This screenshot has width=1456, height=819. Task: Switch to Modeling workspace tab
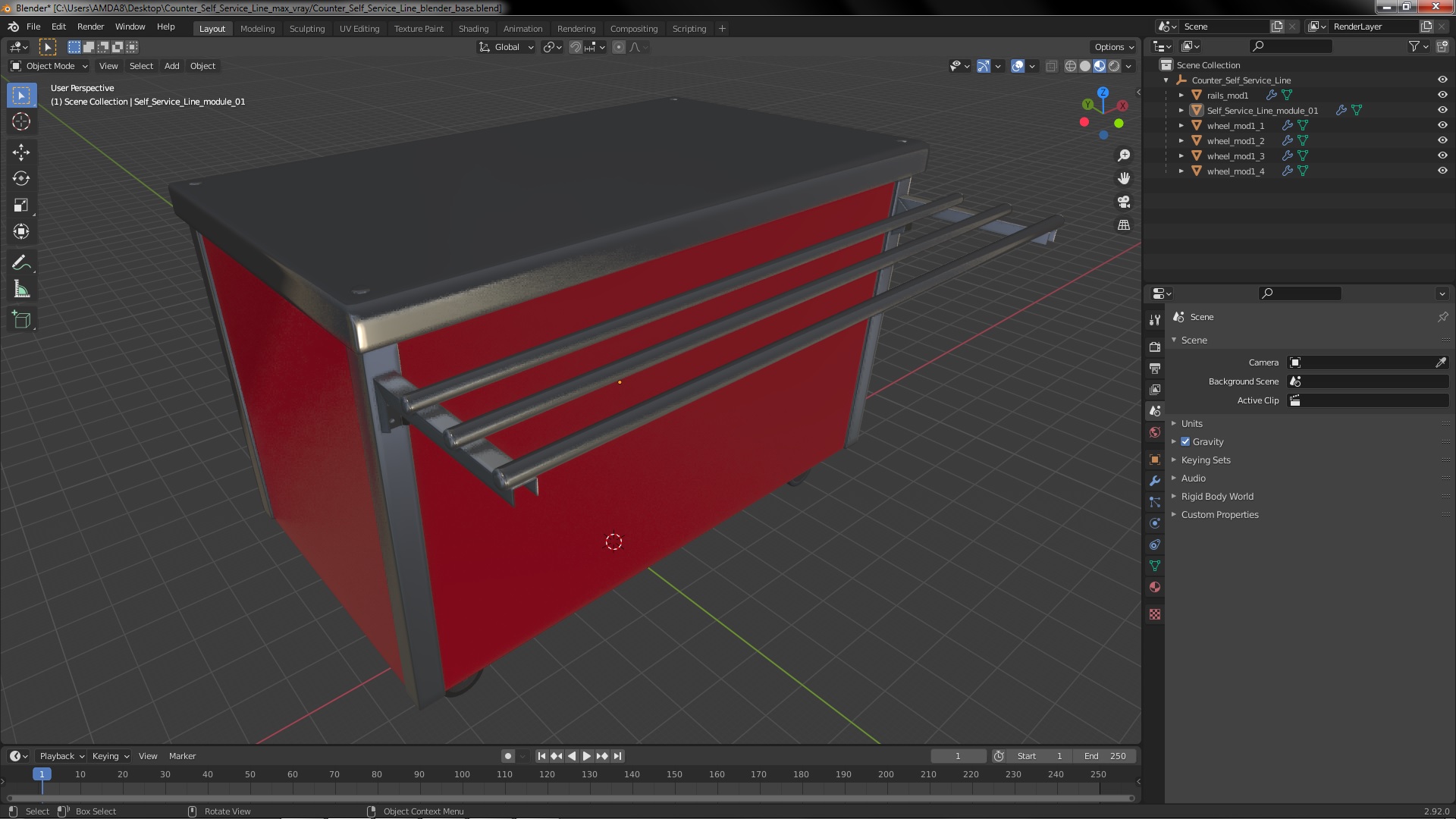click(257, 28)
